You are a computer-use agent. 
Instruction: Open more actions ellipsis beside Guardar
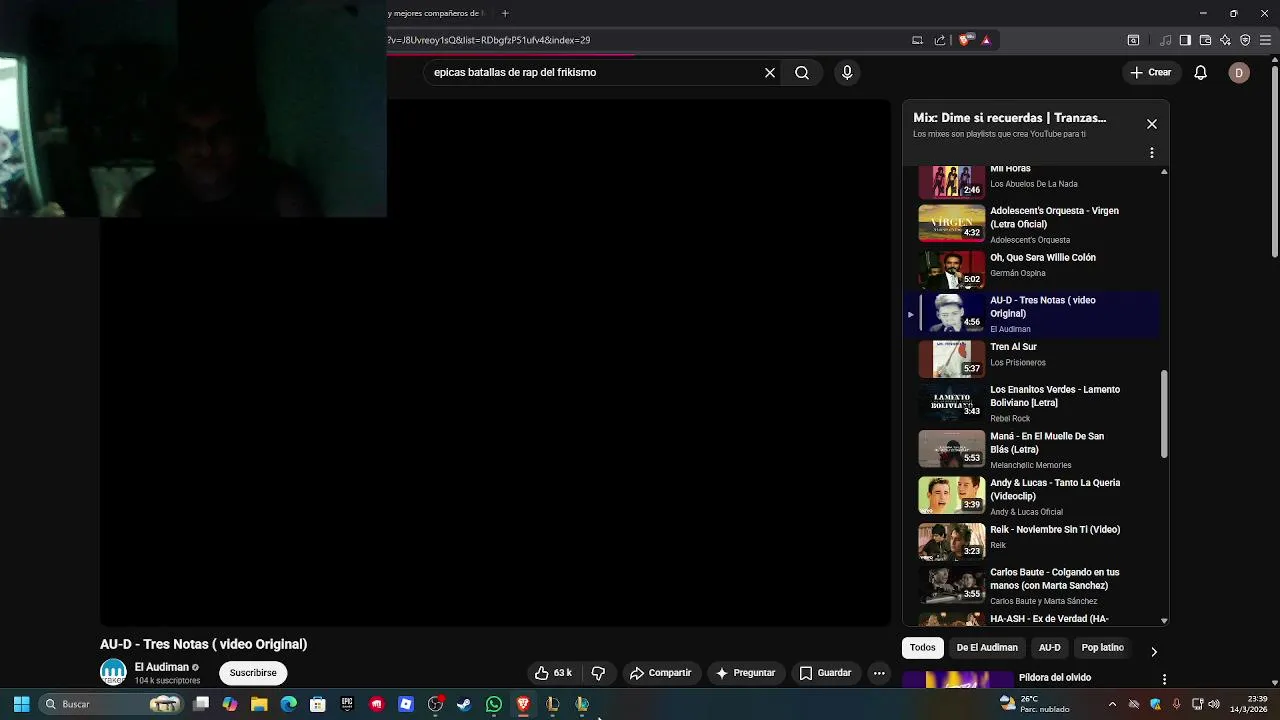tap(879, 673)
